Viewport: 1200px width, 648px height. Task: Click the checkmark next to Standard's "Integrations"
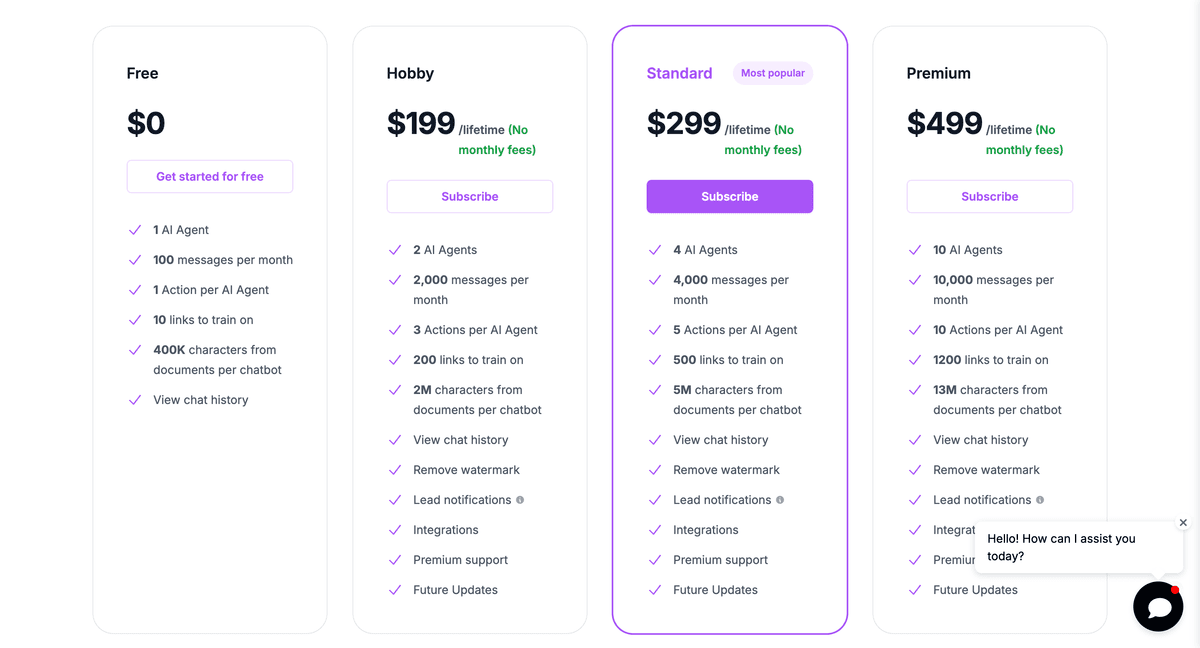tap(654, 529)
